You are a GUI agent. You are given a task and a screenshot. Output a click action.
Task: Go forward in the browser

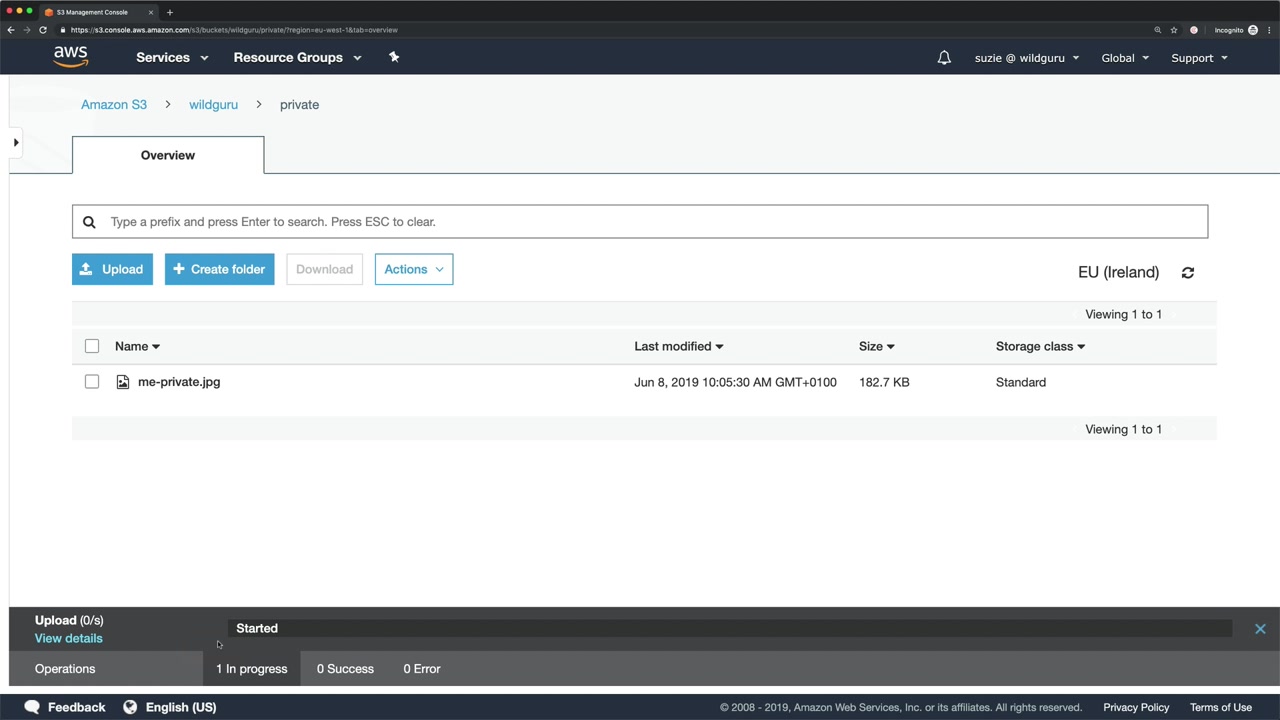pyautogui.click(x=27, y=30)
